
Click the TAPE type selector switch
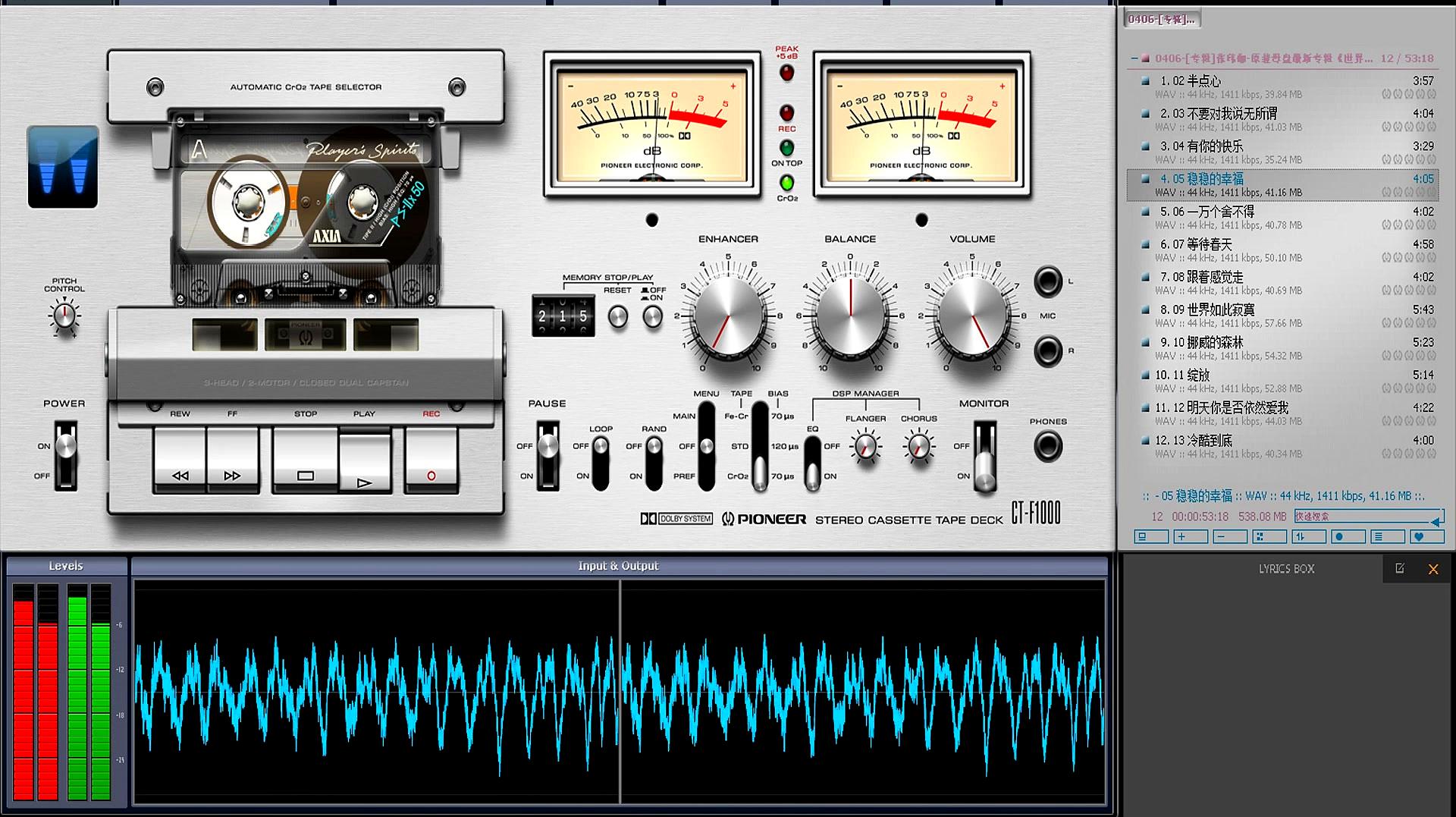[760, 446]
